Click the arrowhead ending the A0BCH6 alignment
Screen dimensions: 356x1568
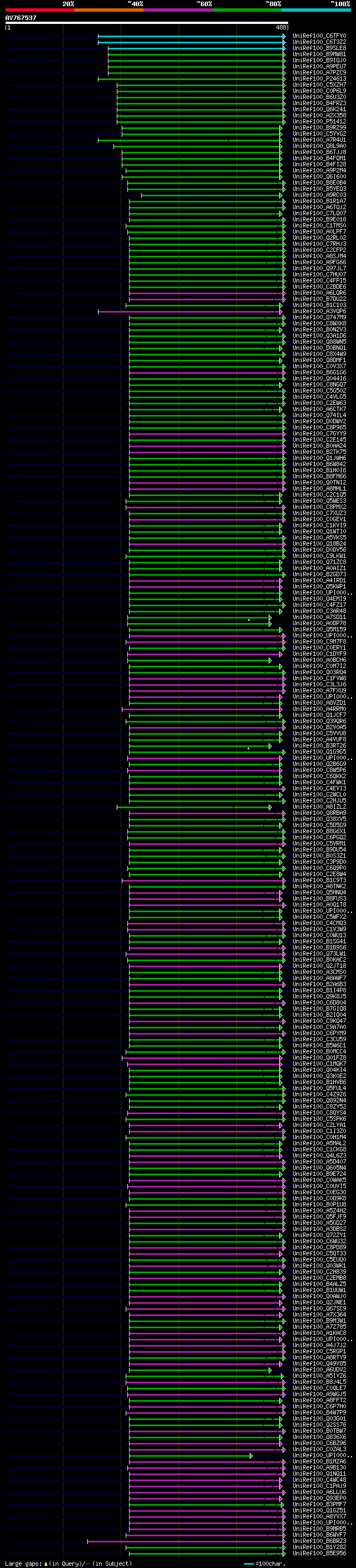[270, 660]
